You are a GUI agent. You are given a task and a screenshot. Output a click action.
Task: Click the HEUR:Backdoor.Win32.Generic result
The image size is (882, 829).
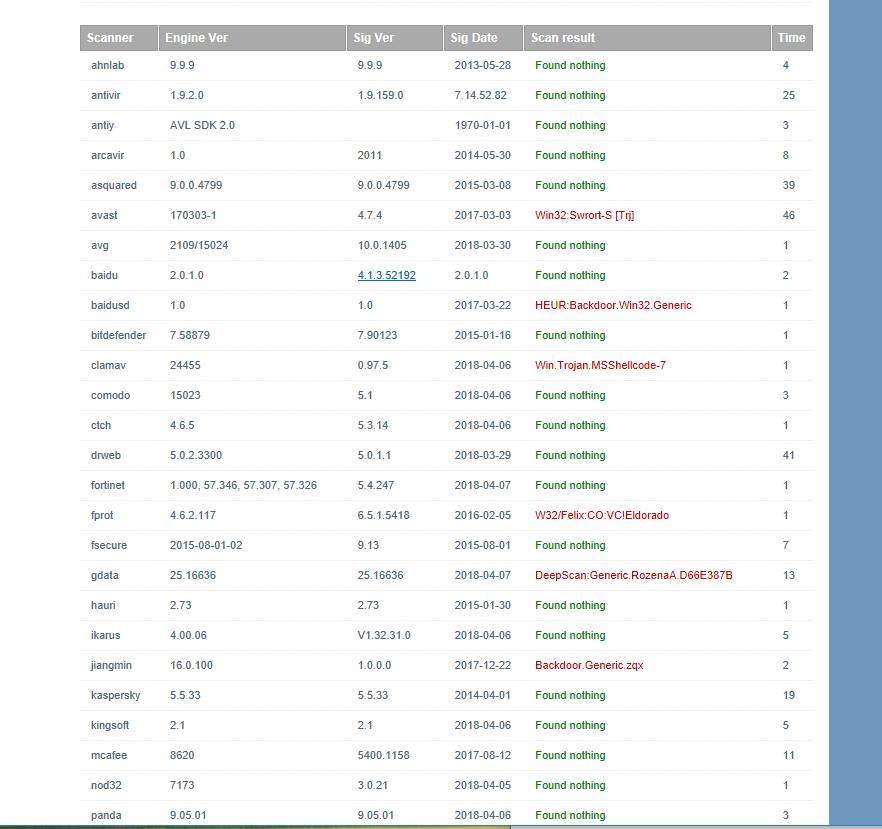coord(613,305)
